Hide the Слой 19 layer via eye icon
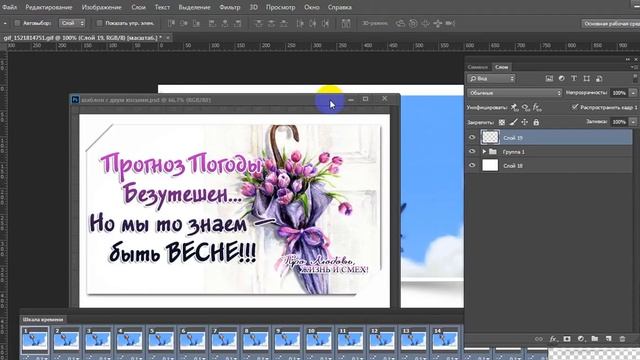Image resolution: width=640 pixels, height=360 pixels. (472, 138)
